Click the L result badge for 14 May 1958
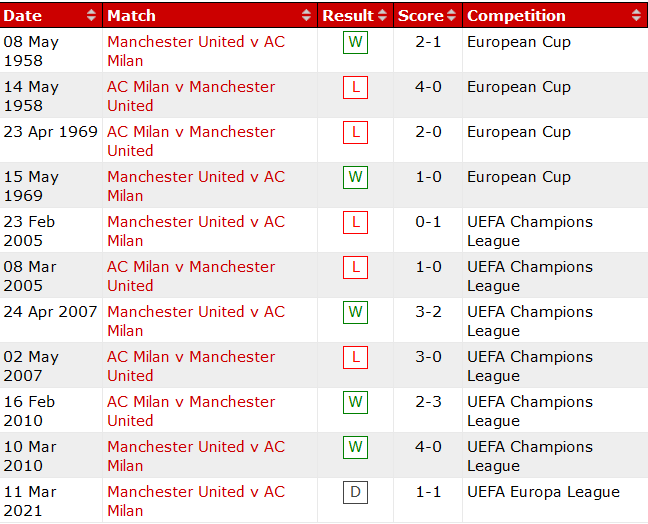 [x=355, y=87]
